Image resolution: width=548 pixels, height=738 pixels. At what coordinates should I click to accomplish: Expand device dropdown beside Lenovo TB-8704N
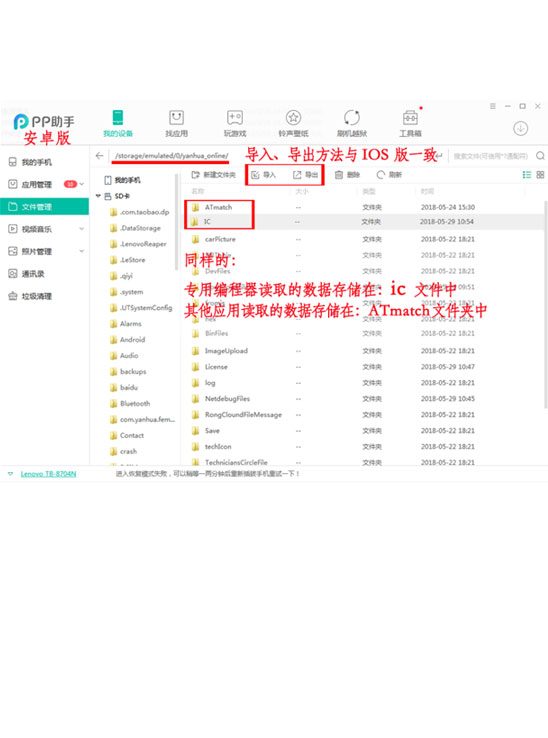coord(10,474)
